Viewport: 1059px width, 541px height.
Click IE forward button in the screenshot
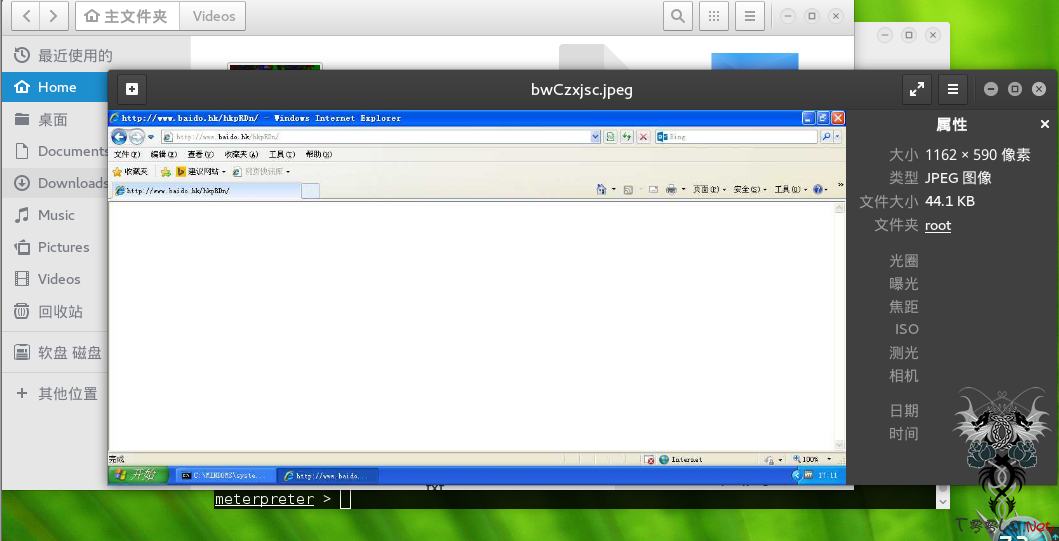tap(136, 137)
